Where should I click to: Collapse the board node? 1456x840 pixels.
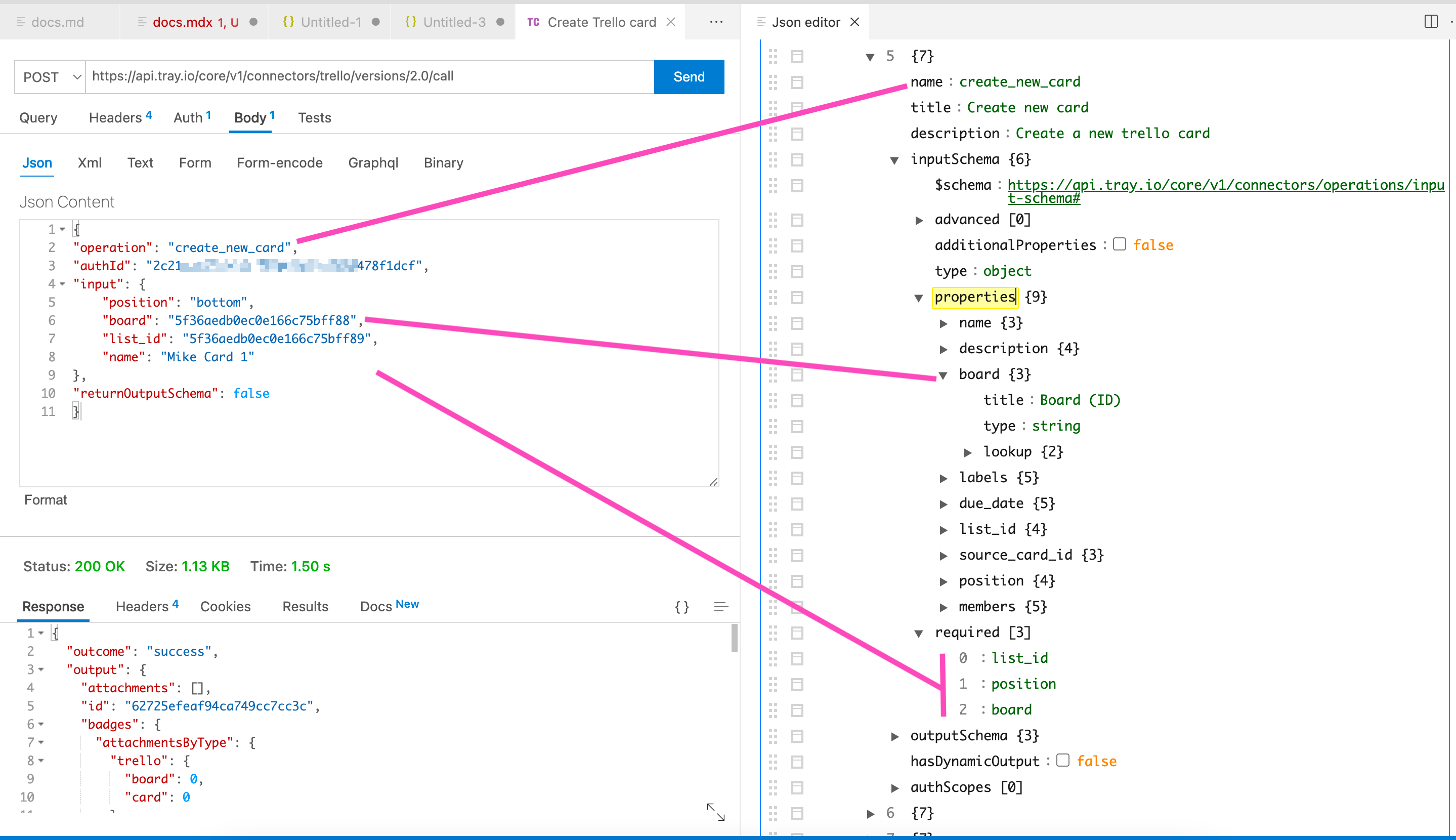[x=944, y=375]
